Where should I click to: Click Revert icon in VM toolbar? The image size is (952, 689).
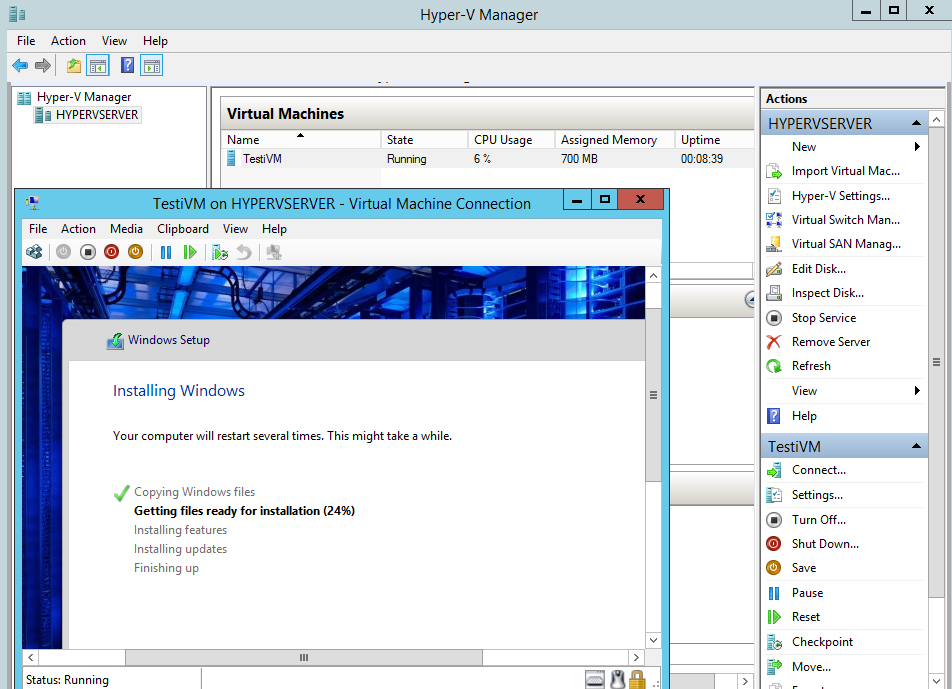[x=244, y=252]
